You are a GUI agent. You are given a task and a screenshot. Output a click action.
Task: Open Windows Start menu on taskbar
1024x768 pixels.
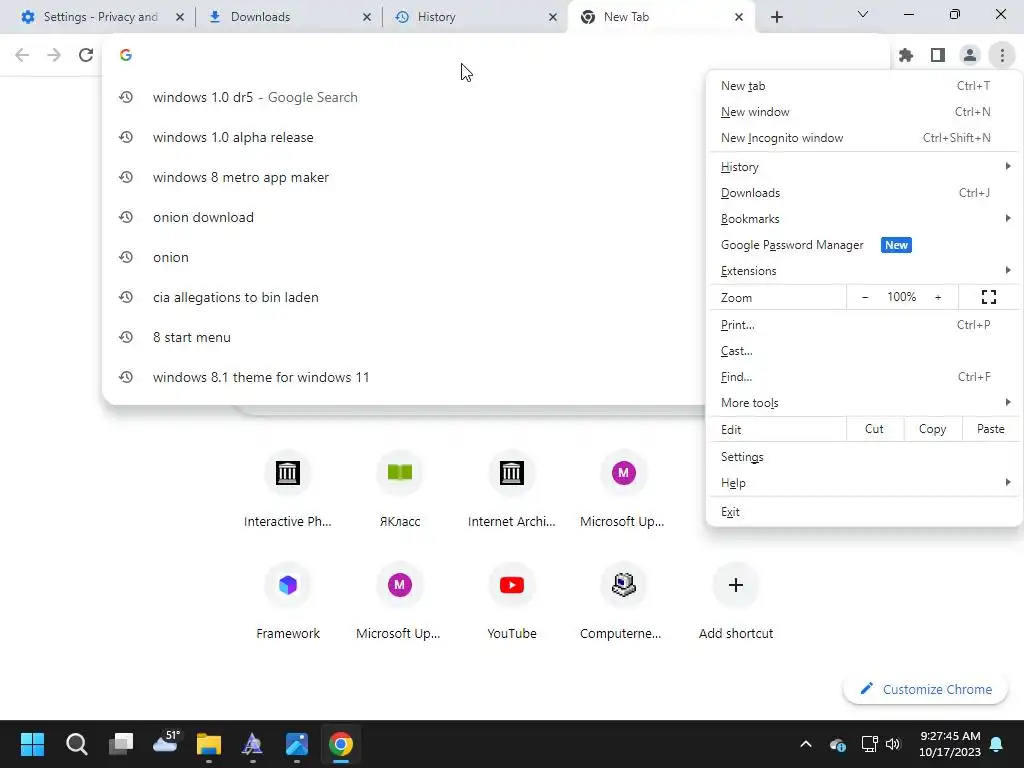click(32, 744)
